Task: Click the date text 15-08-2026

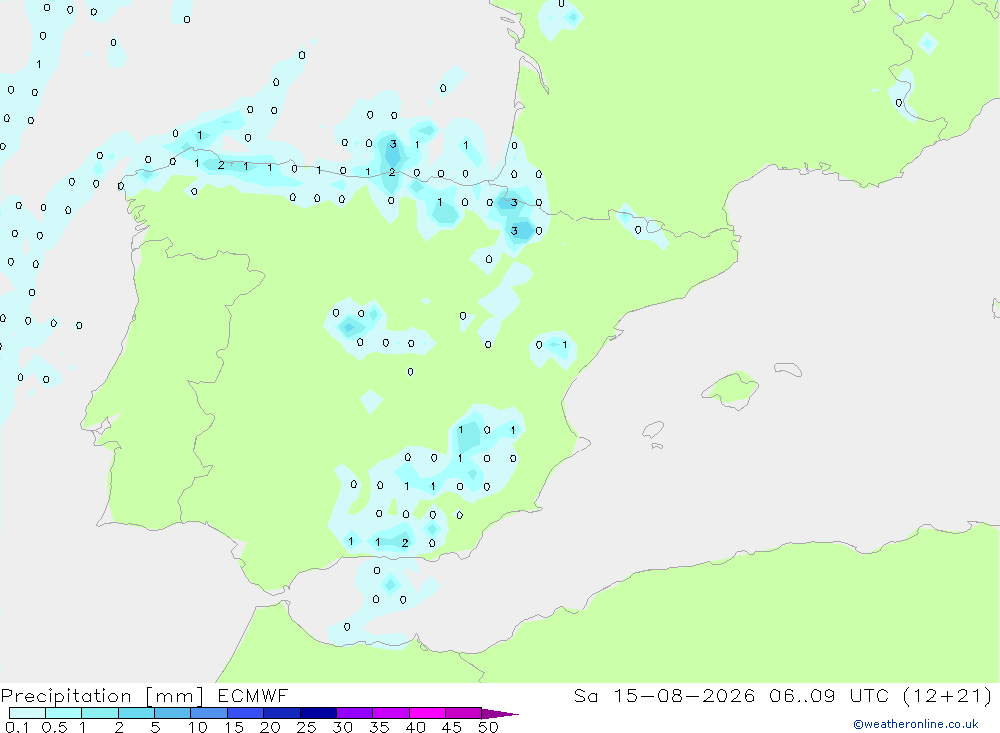Action: click(684, 695)
